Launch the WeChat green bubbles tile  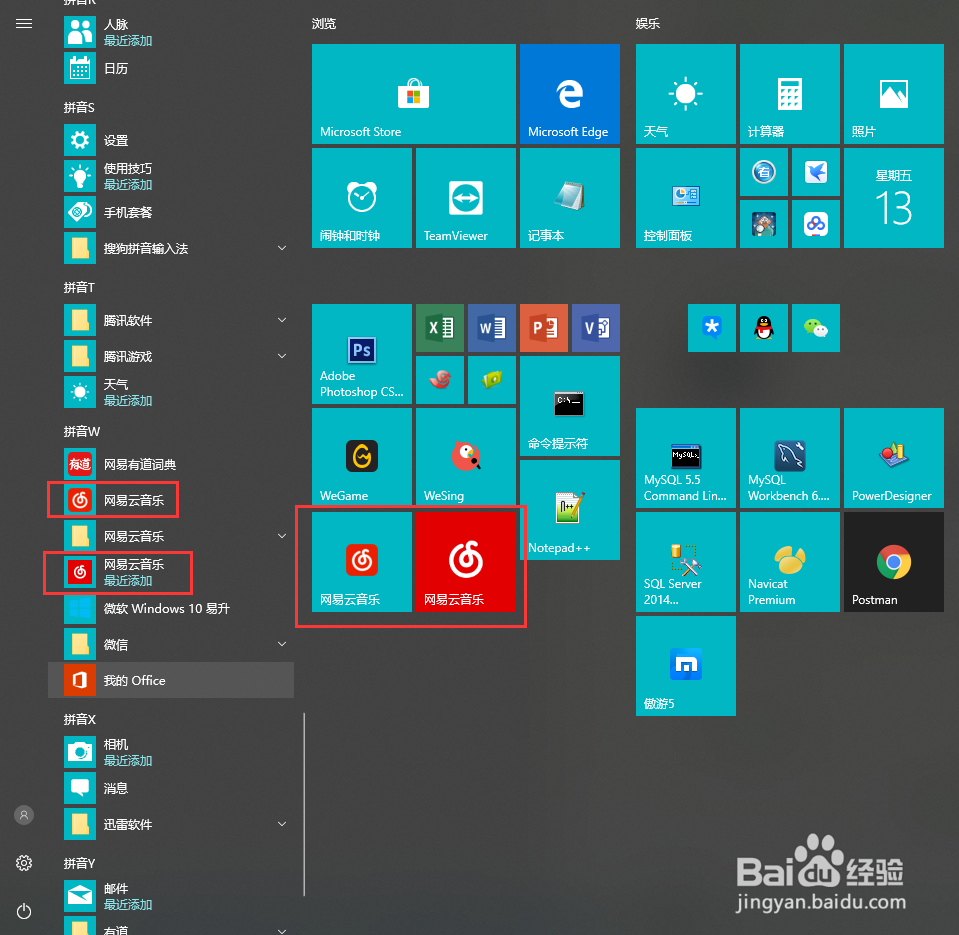point(816,328)
